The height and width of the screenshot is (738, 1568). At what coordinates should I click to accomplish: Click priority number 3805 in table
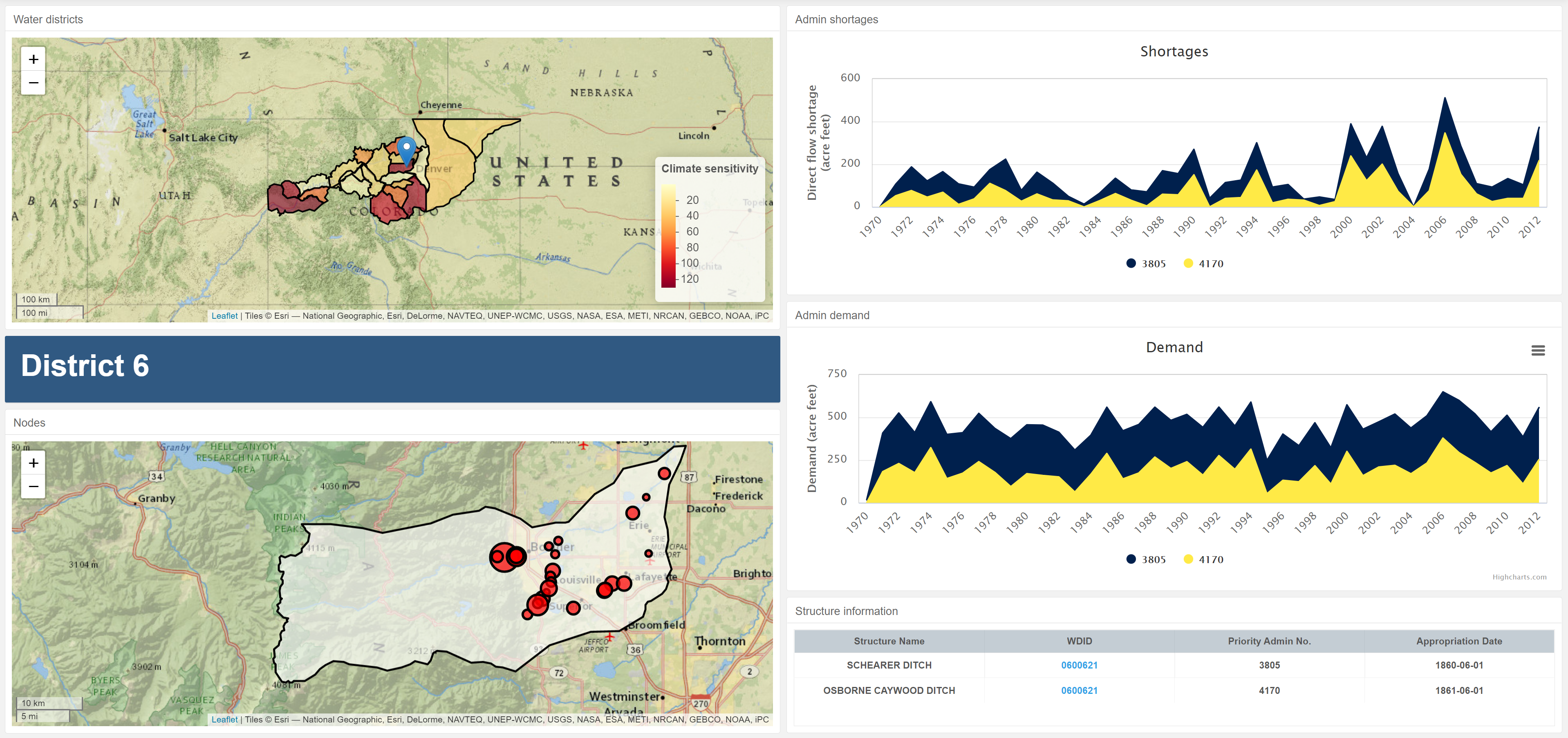click(1269, 665)
